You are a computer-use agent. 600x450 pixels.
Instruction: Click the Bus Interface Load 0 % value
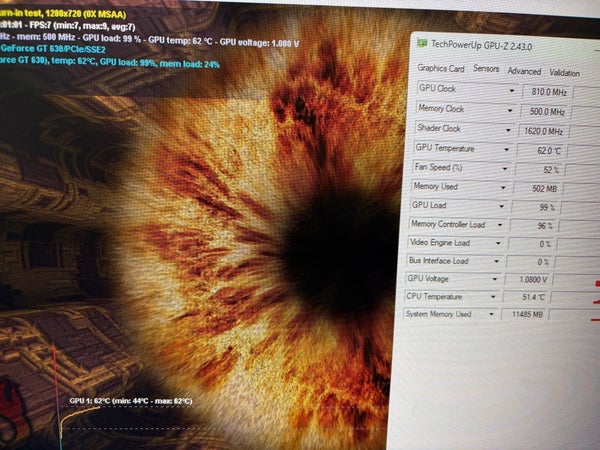click(530, 262)
